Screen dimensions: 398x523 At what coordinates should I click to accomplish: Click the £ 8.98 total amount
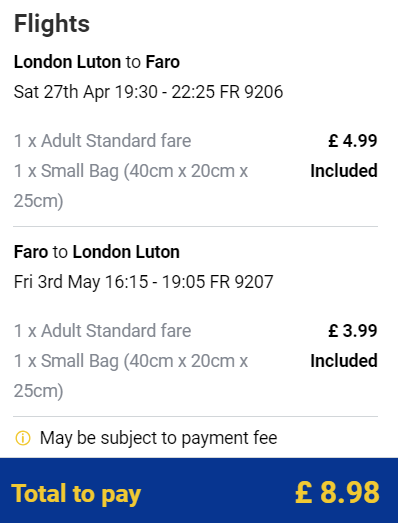point(337,492)
